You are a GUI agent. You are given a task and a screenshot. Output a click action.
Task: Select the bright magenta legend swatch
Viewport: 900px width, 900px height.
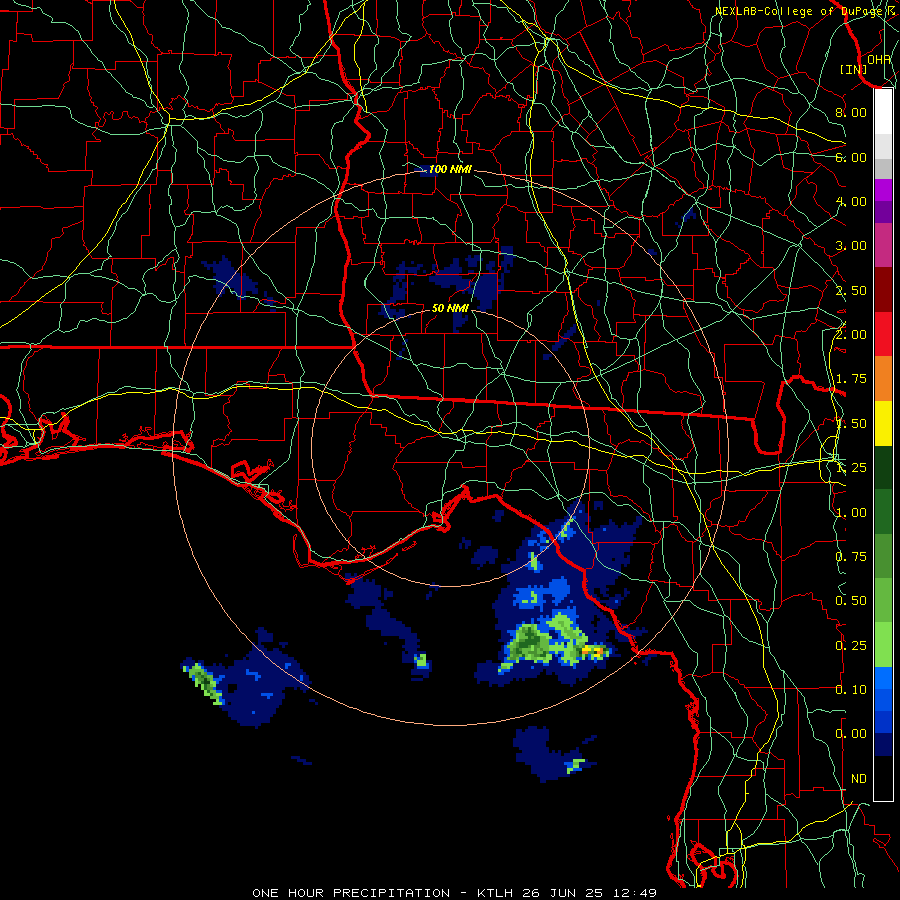tap(883, 190)
